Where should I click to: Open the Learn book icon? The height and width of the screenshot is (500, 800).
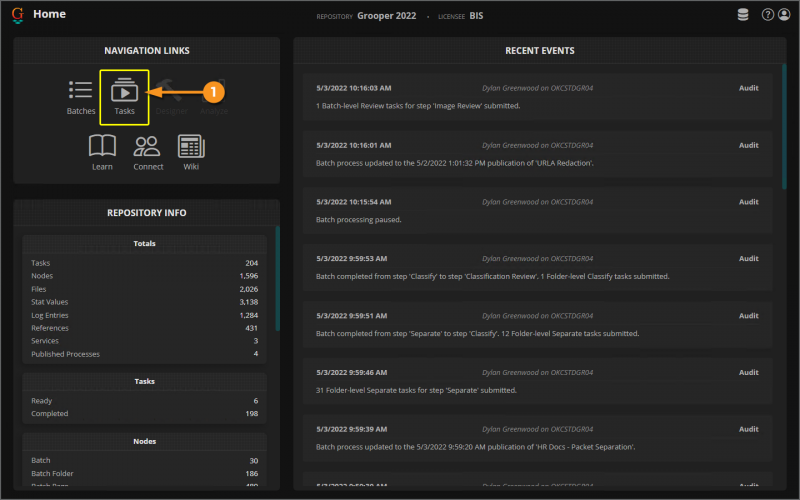click(102, 152)
